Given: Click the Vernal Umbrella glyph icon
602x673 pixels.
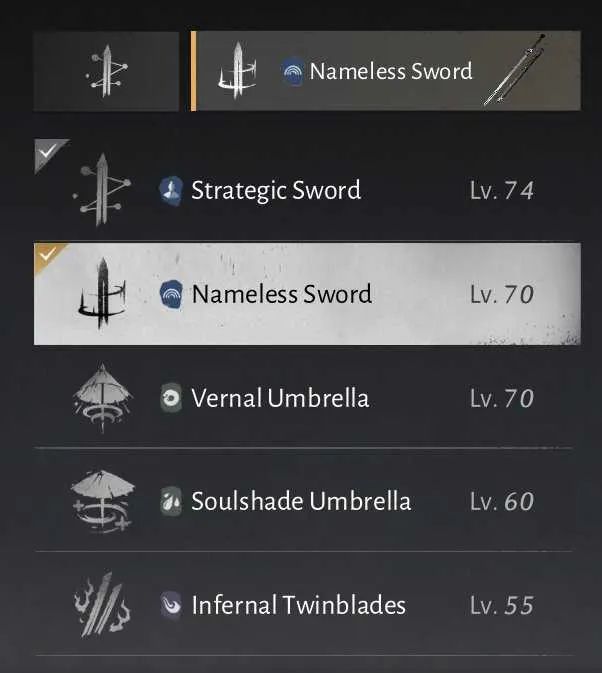Looking at the screenshot, I should click(102, 397).
